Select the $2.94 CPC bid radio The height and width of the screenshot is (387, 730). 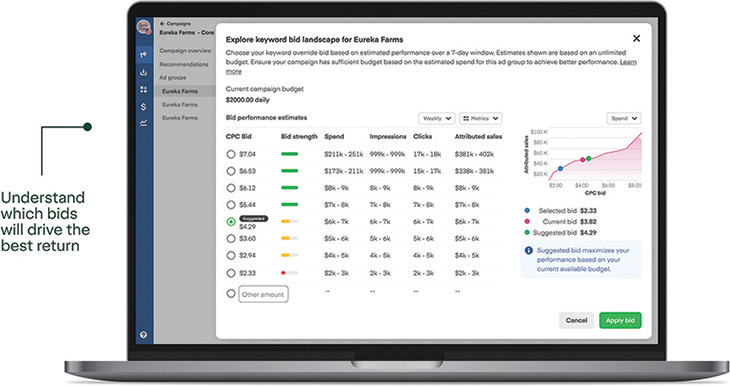(x=230, y=255)
